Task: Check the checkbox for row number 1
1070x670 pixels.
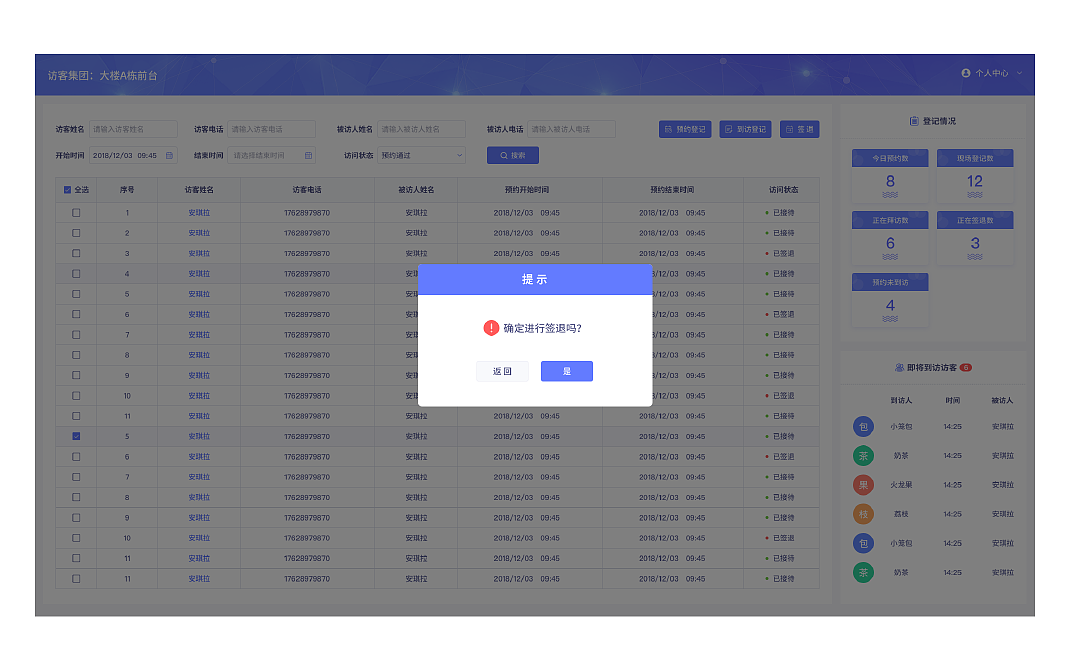Action: click(x=76, y=213)
